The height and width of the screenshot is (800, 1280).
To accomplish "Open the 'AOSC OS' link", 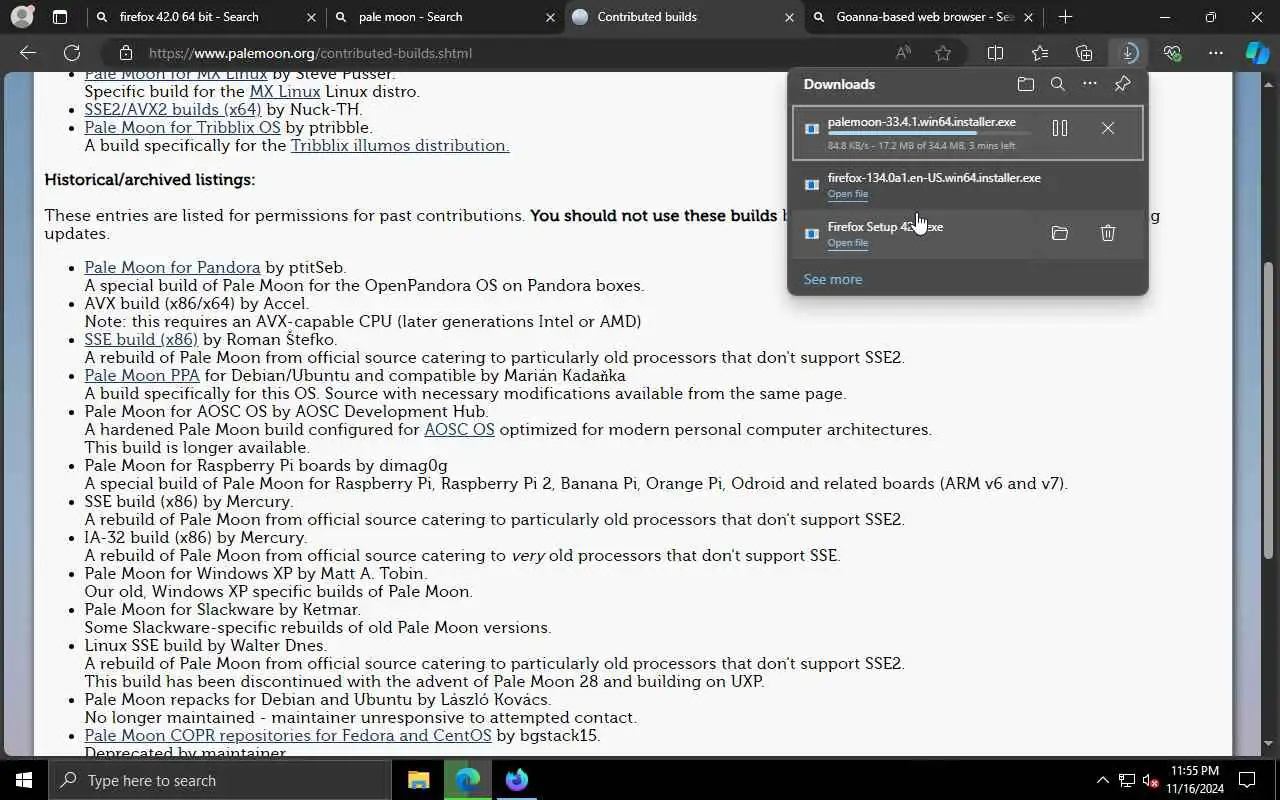I will click(x=459, y=429).
